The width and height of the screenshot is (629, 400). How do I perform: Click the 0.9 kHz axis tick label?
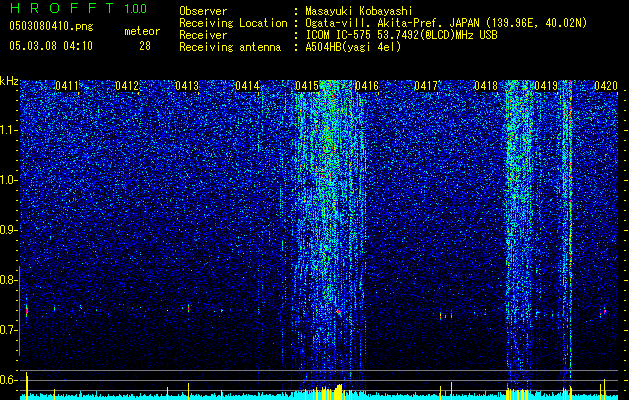(x=9, y=230)
